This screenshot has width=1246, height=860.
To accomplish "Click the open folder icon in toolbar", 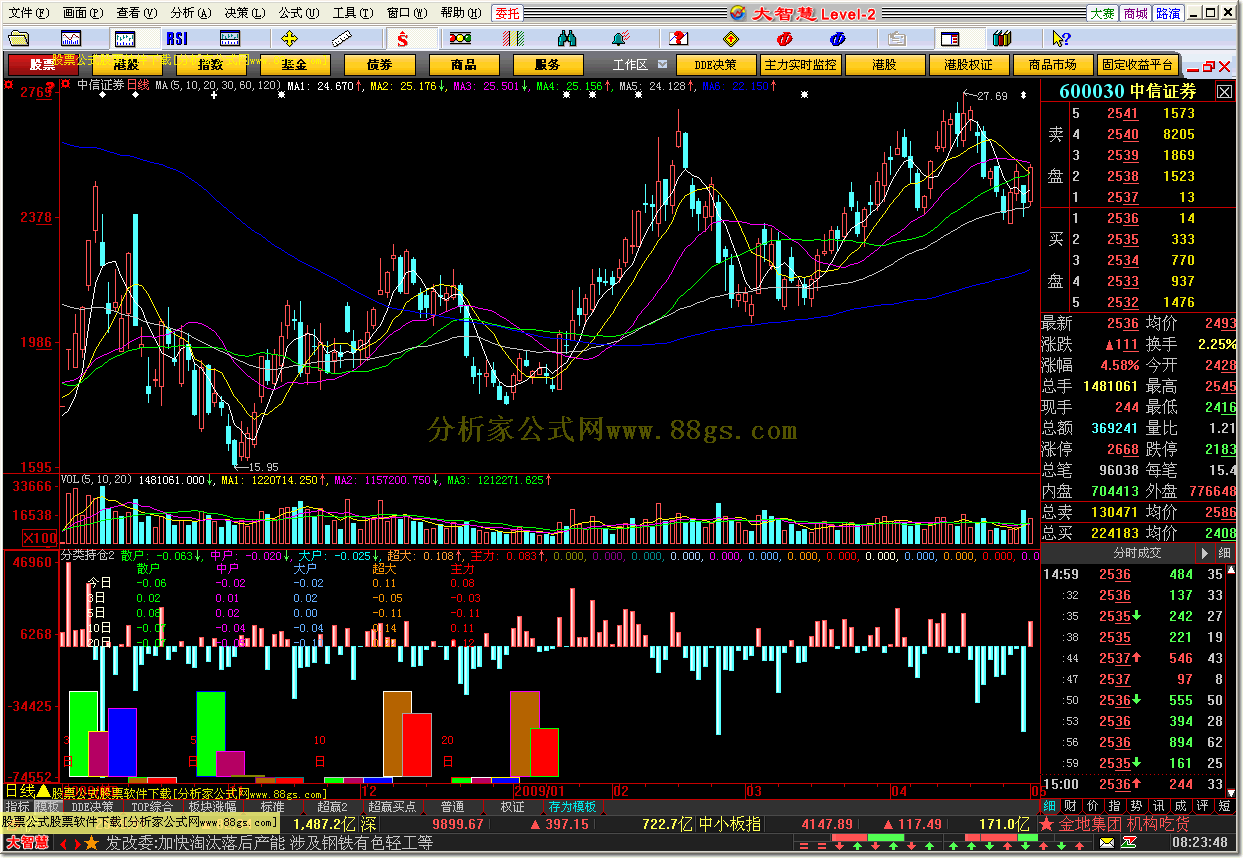I will [x=19, y=39].
